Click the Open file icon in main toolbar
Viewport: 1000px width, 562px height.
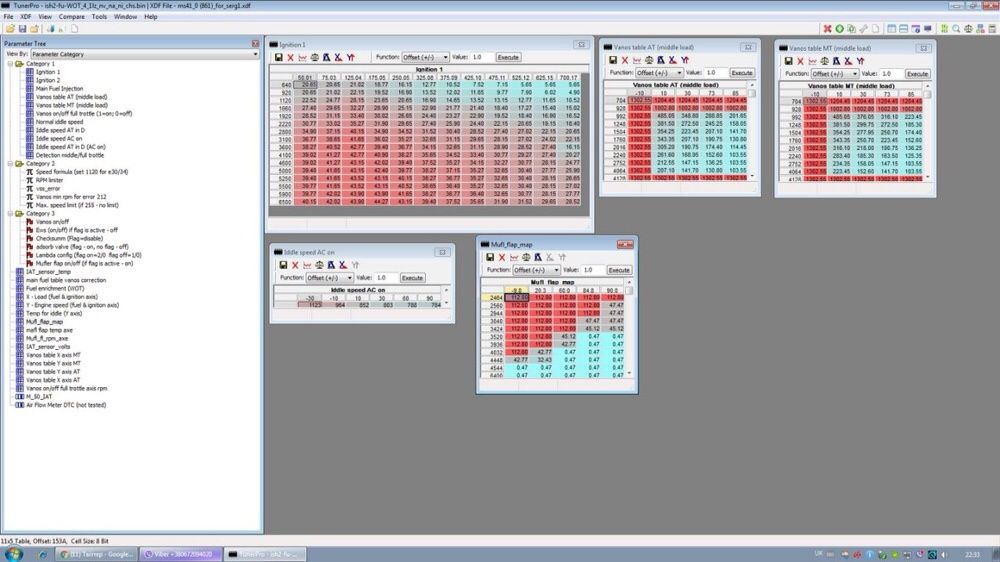click(10, 29)
